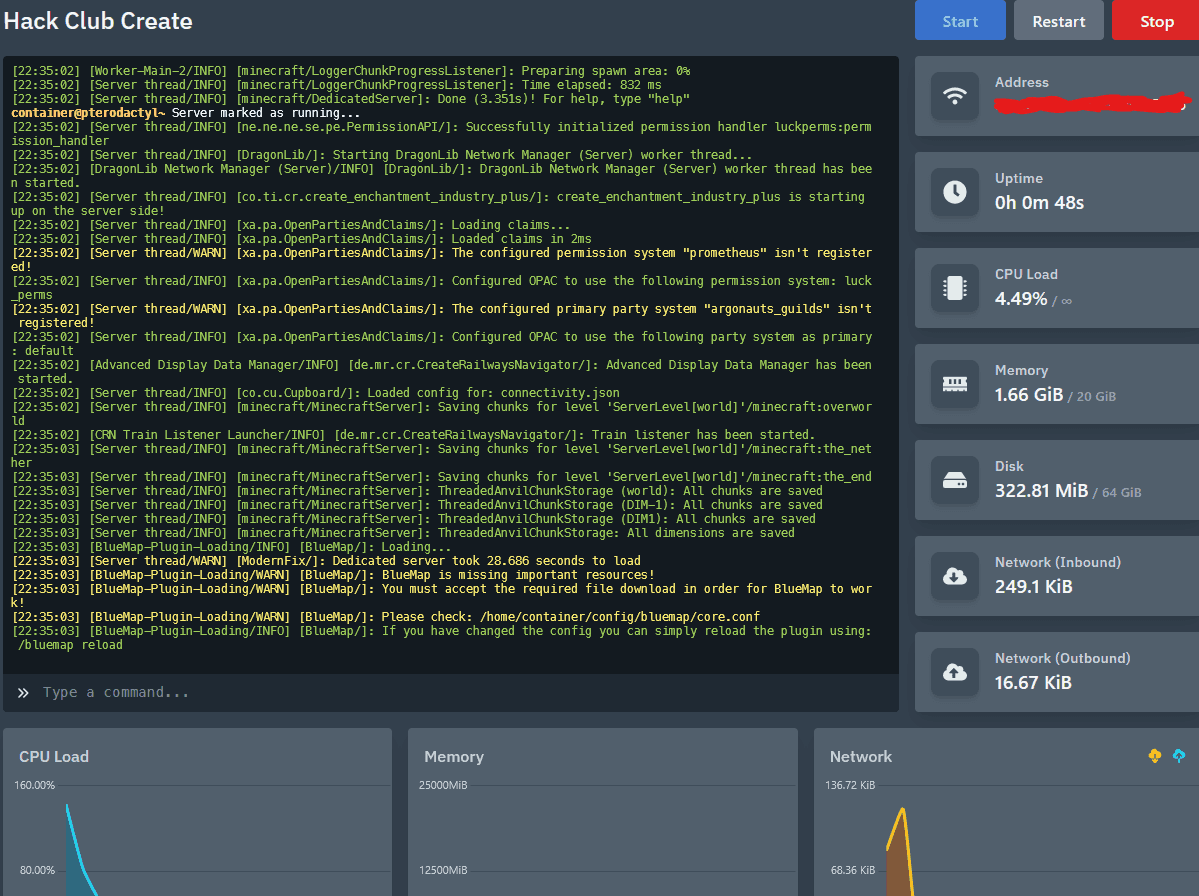The image size is (1199, 896).
Task: Click the ModernFix dedicated server load warning line
Action: [x=327, y=561]
